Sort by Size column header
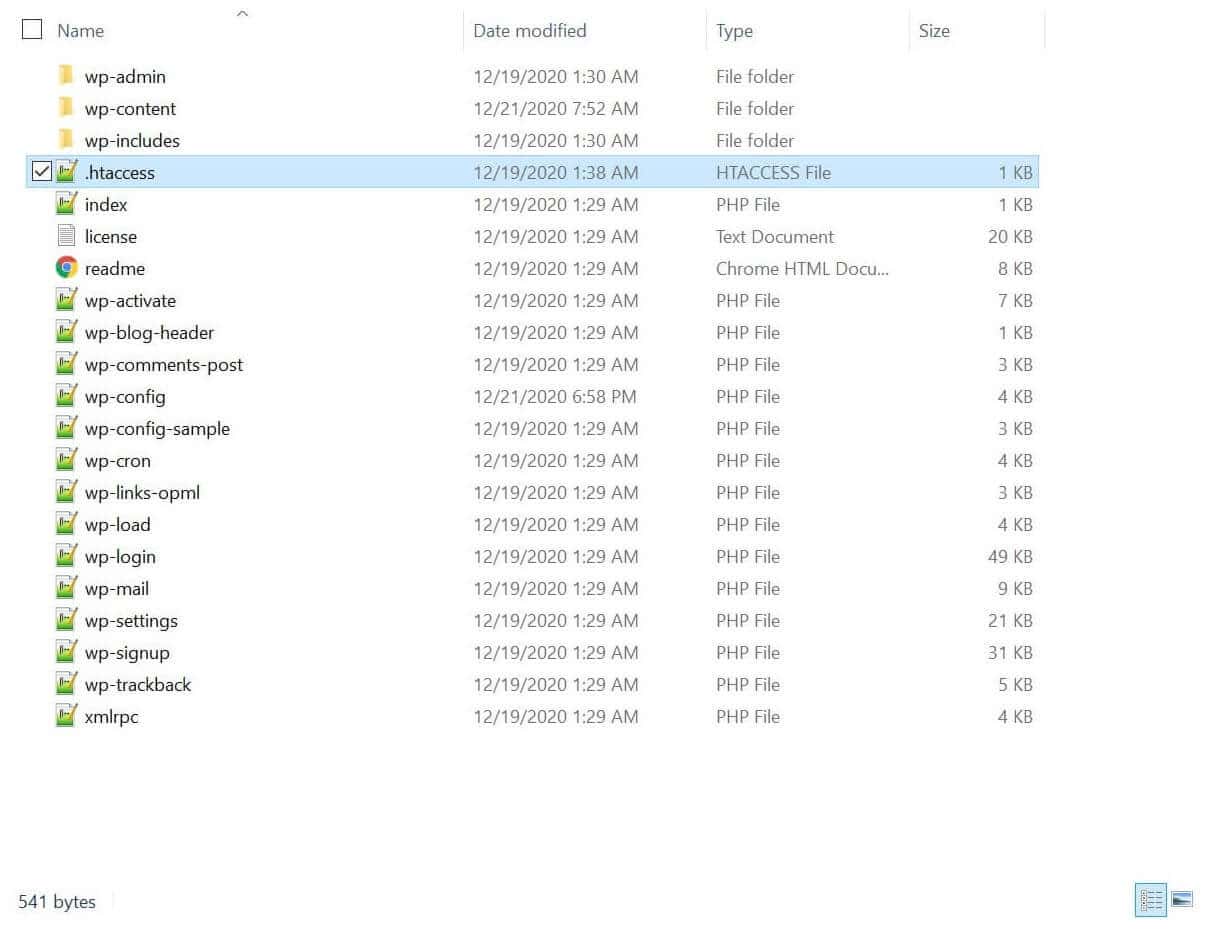 [x=934, y=31]
